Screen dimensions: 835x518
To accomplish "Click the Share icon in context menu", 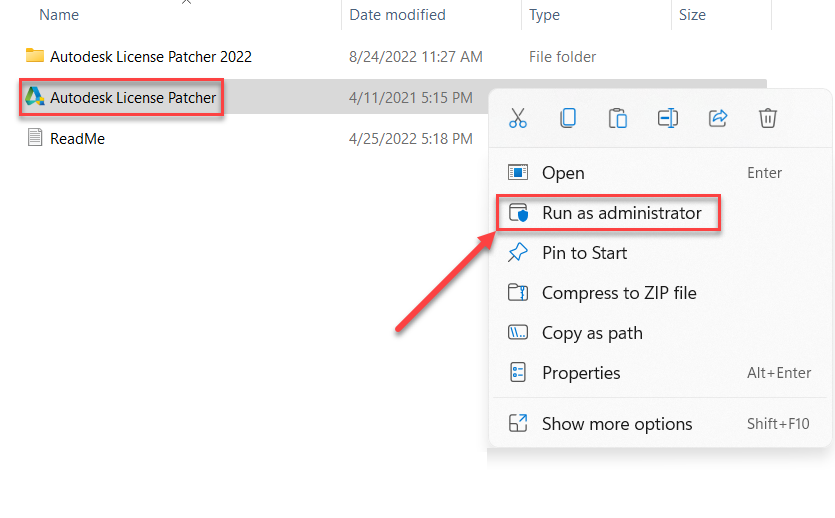I will (x=718, y=118).
